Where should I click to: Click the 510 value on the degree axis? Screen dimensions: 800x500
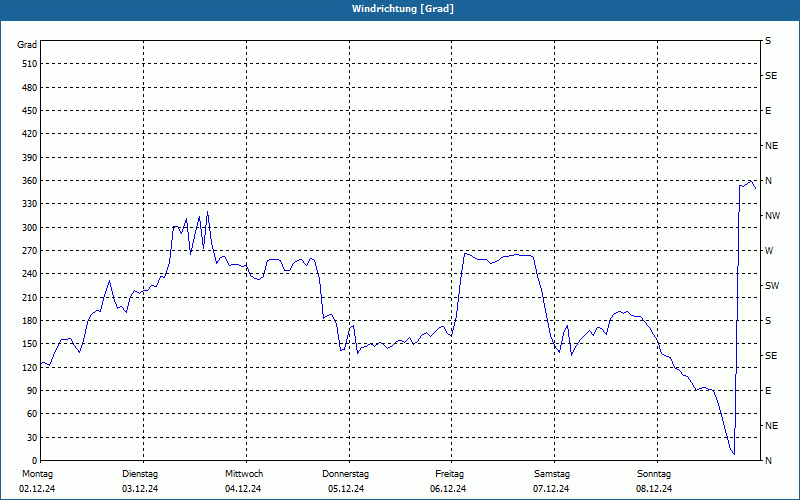click(x=30, y=64)
